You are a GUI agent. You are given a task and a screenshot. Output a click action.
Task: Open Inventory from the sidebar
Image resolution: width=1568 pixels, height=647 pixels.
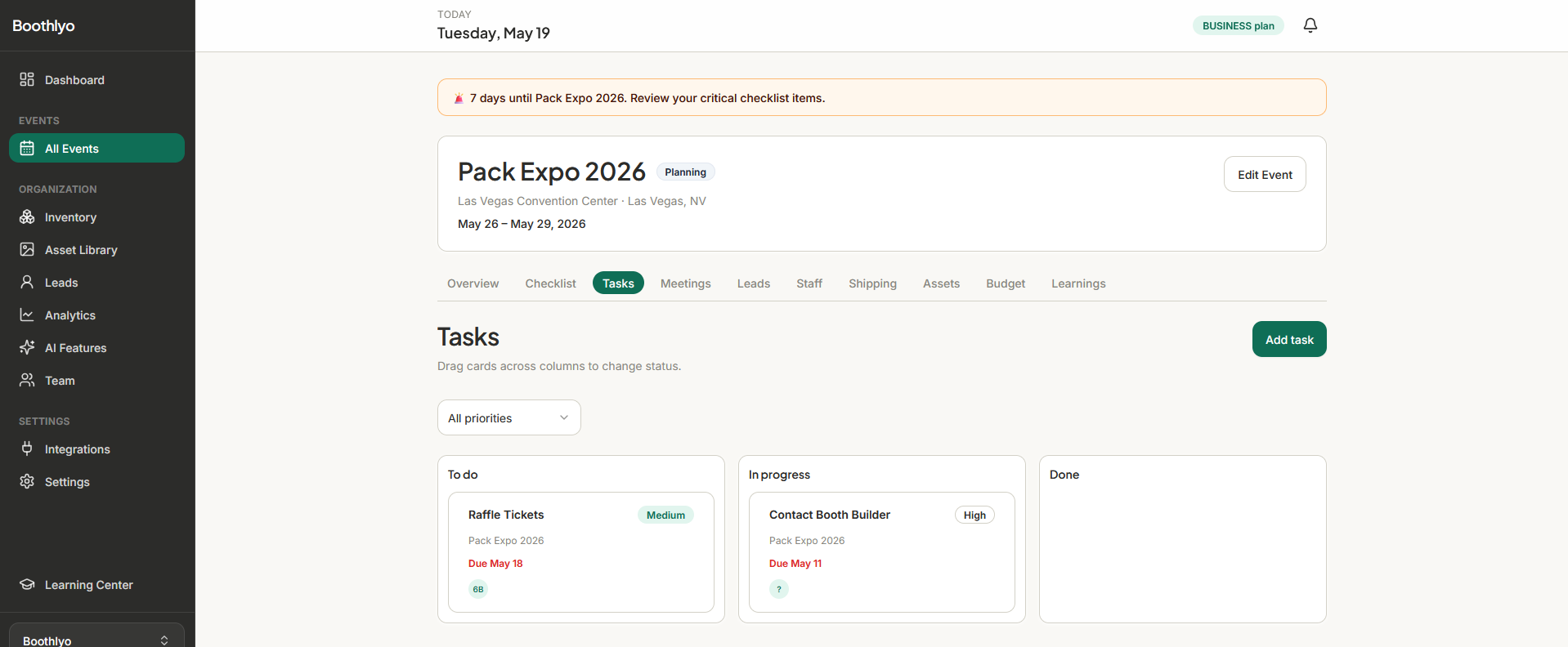coord(96,216)
